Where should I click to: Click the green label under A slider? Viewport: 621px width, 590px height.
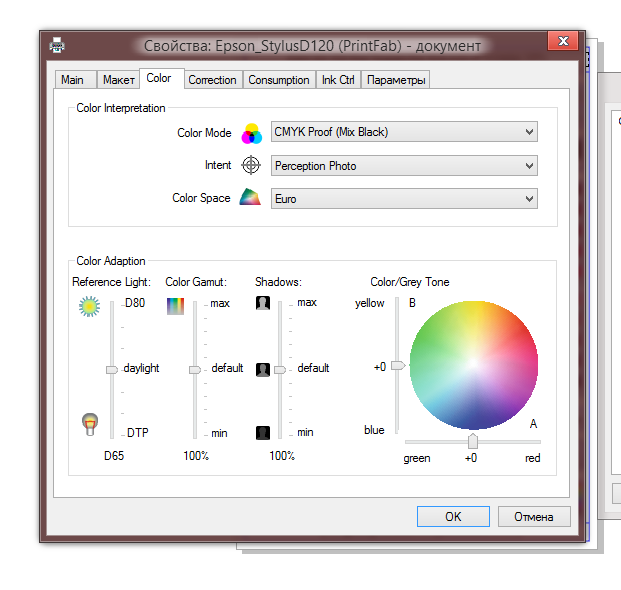point(417,458)
